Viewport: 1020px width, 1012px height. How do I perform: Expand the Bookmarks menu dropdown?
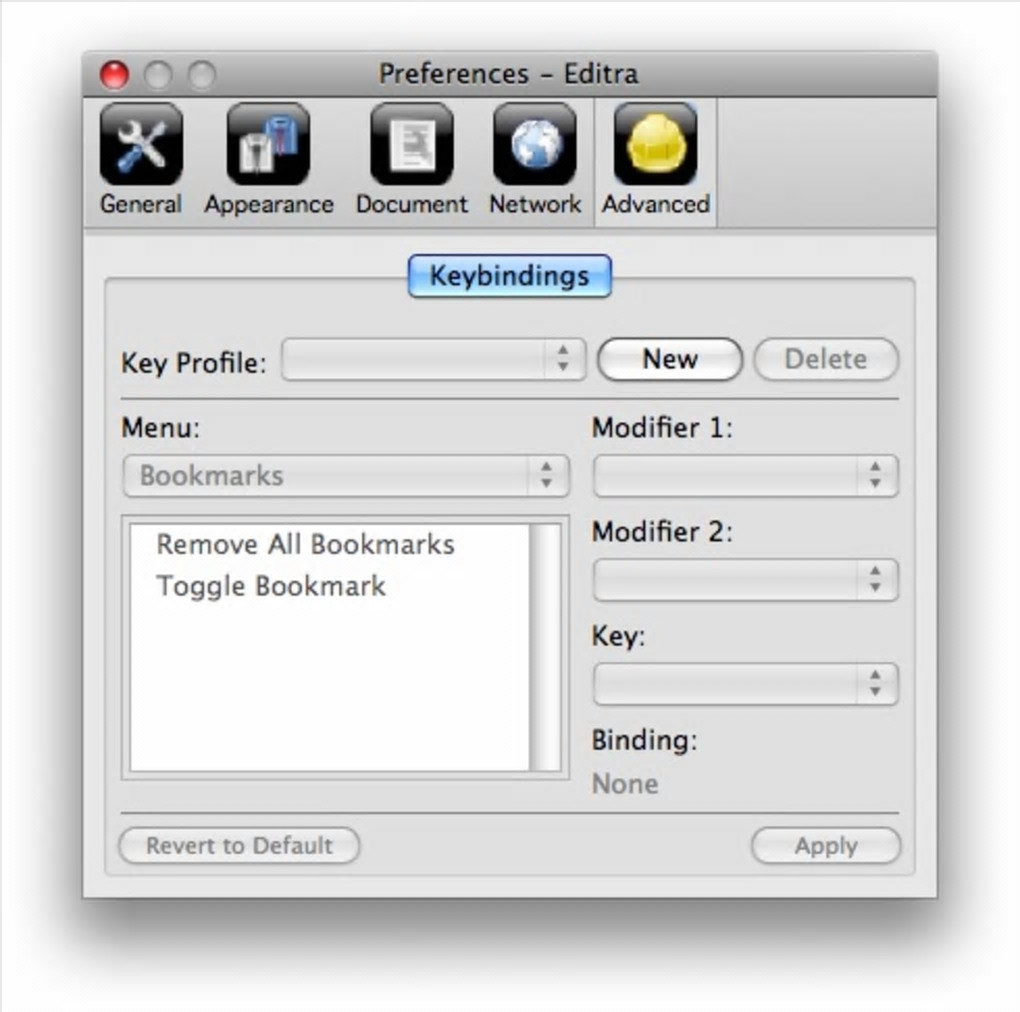(346, 475)
